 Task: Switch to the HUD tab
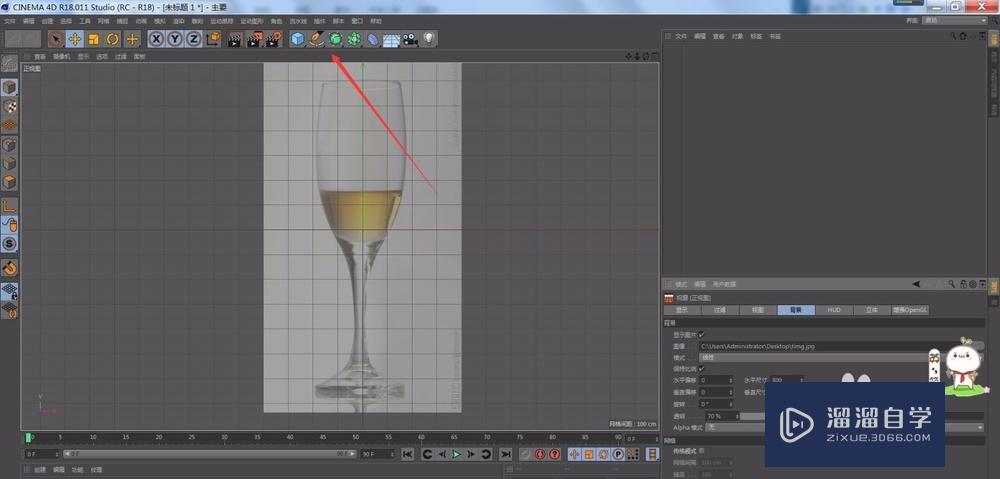pos(834,310)
